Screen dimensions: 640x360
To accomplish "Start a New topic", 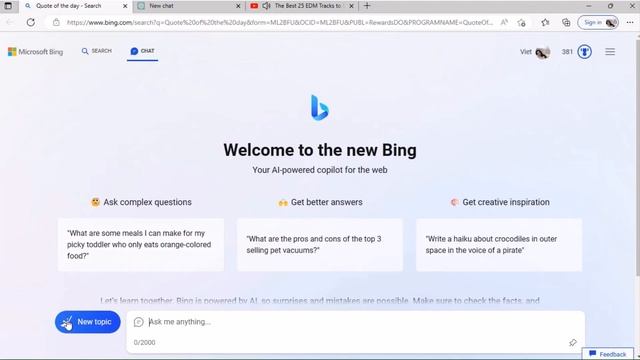I will (88, 322).
